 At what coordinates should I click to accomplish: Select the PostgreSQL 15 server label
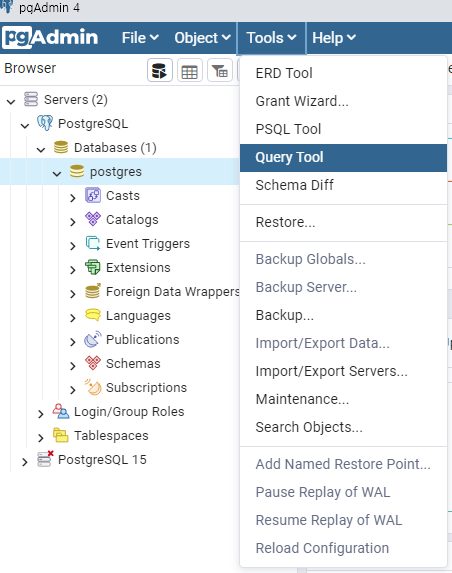point(102,460)
